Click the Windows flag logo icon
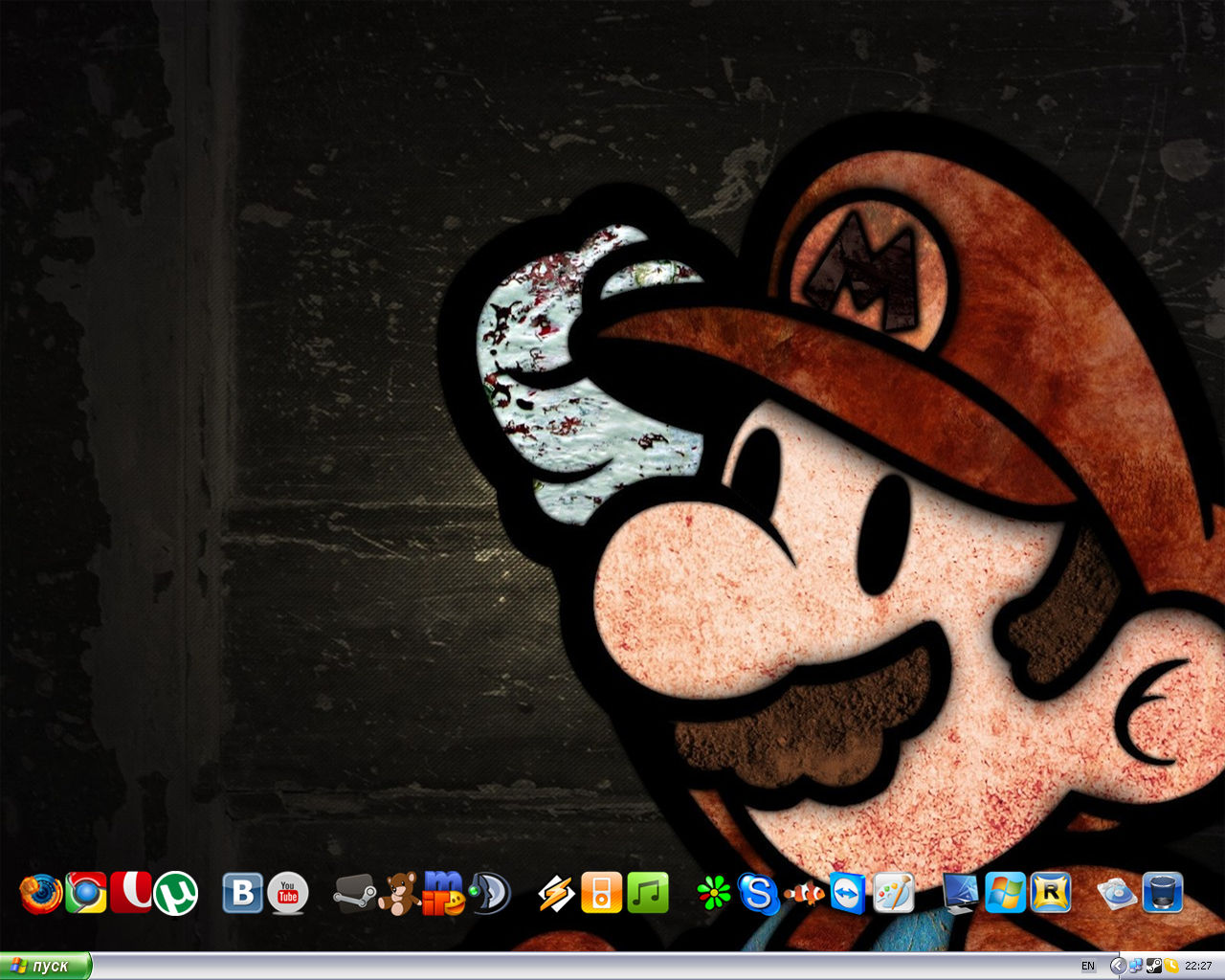This screenshot has width=1225, height=980. click(1005, 894)
